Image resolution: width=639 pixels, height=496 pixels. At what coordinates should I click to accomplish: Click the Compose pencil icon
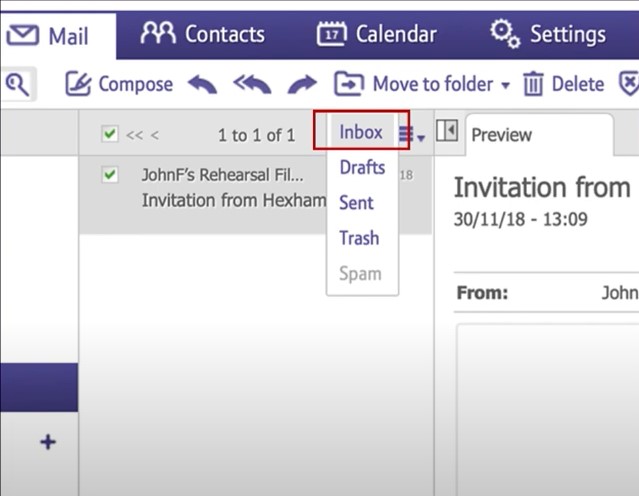click(x=77, y=84)
